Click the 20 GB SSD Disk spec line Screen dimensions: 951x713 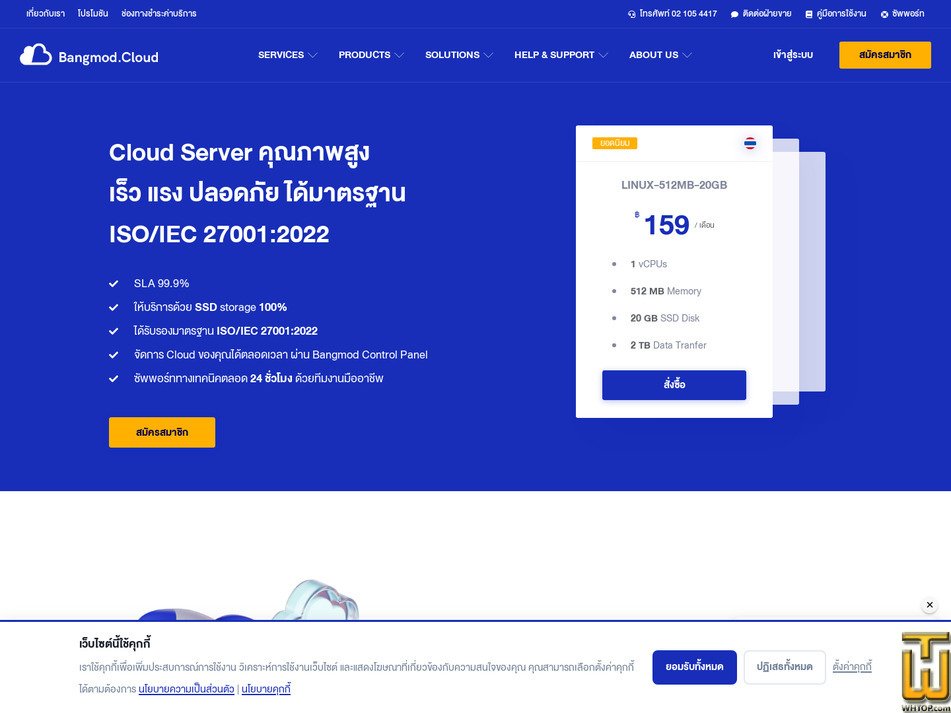(x=665, y=318)
